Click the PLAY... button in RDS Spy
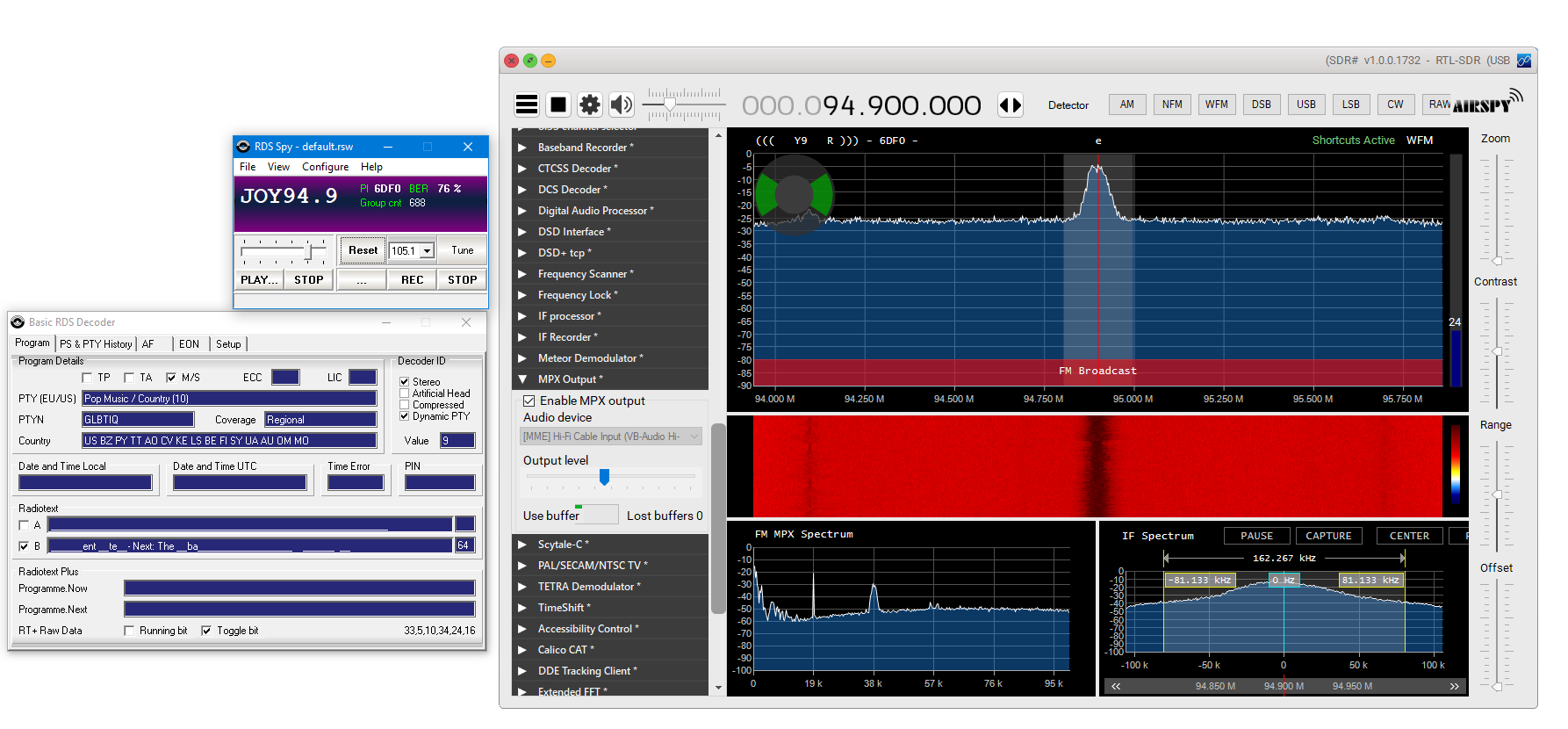The width and height of the screenshot is (1568, 729). 259,280
